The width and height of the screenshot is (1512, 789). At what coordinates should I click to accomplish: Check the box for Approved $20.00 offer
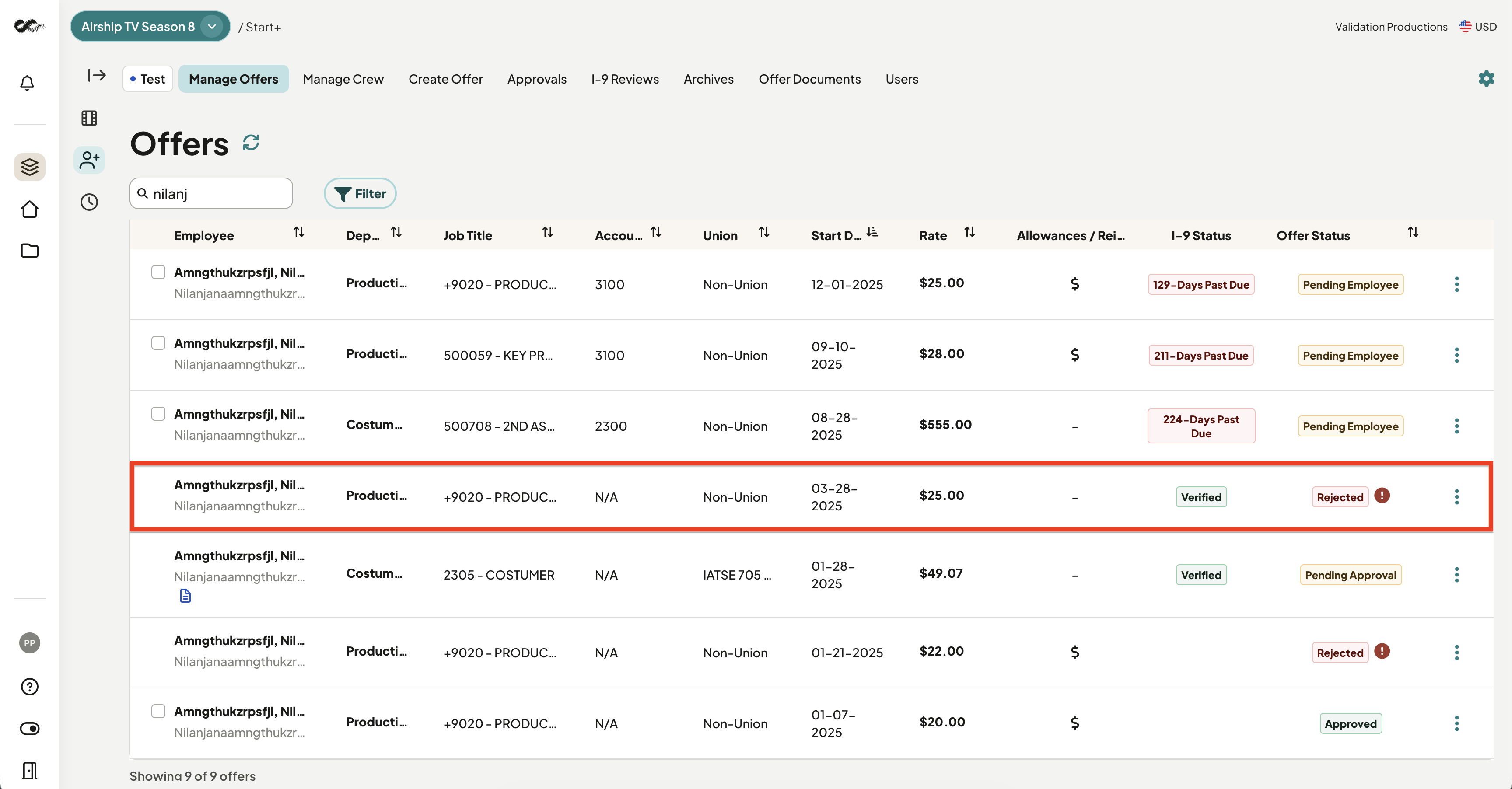click(x=158, y=711)
